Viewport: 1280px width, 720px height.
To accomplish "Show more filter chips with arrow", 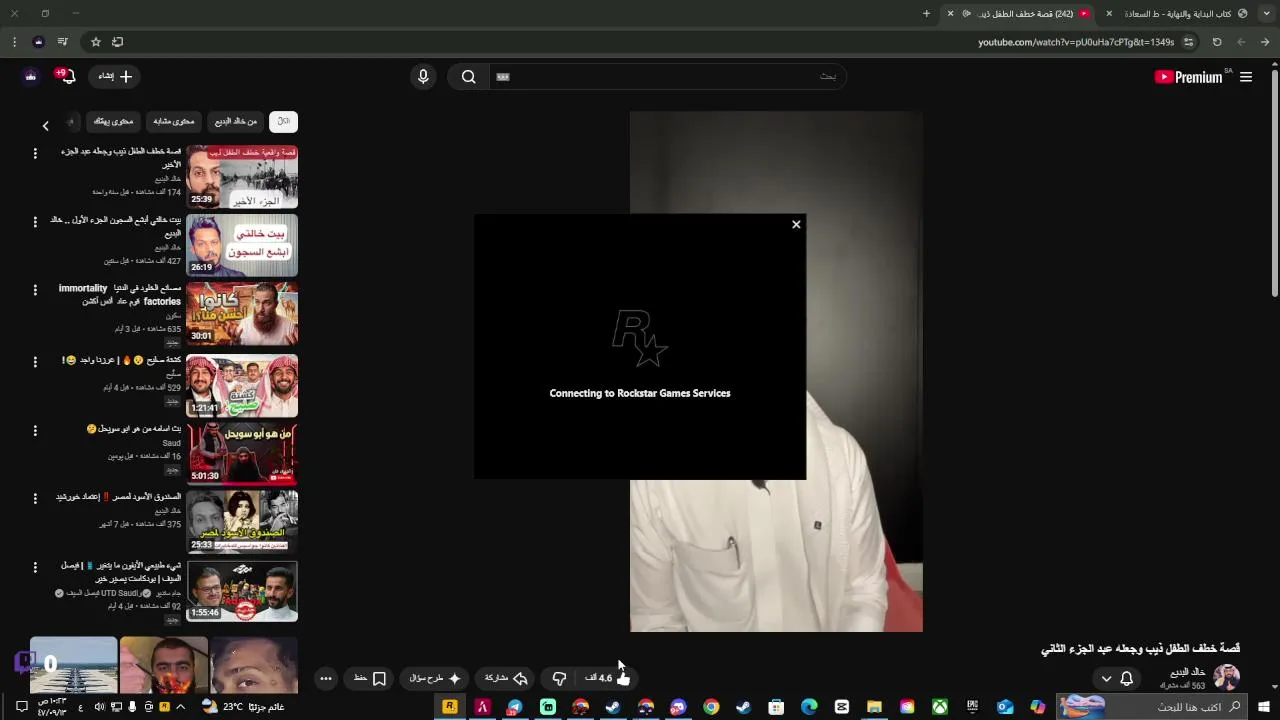I will click(45, 126).
